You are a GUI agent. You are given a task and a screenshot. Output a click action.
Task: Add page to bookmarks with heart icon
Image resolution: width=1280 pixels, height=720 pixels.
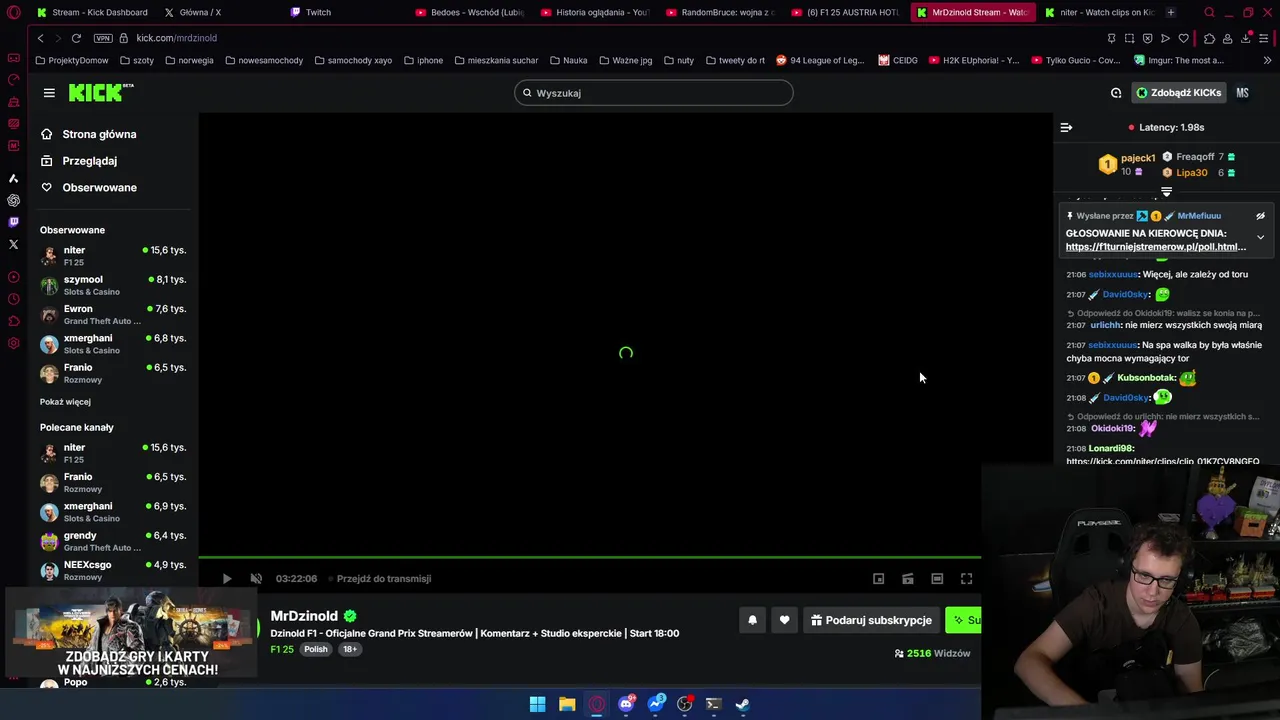click(1183, 38)
